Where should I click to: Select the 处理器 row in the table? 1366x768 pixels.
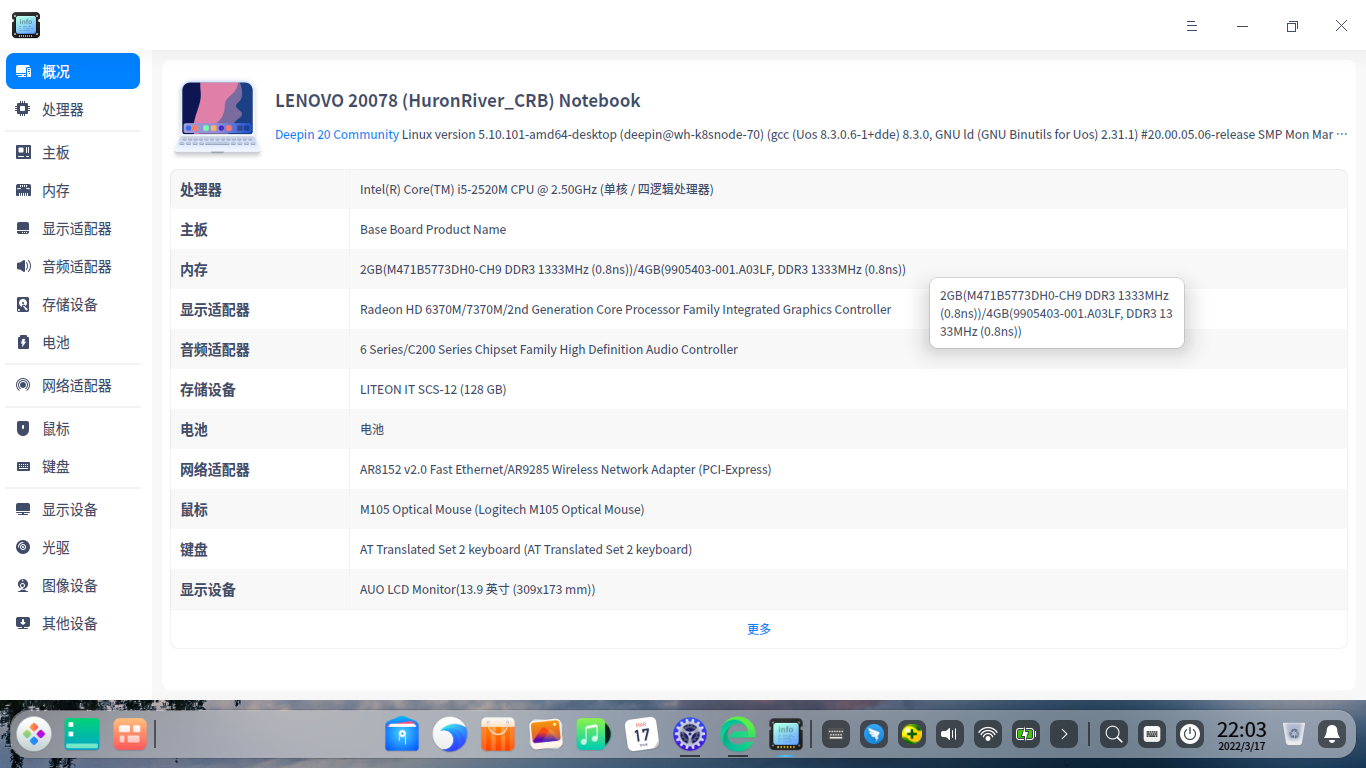[759, 189]
